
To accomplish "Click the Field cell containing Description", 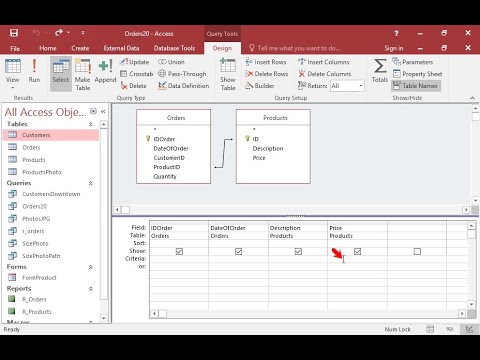I will [298, 228].
